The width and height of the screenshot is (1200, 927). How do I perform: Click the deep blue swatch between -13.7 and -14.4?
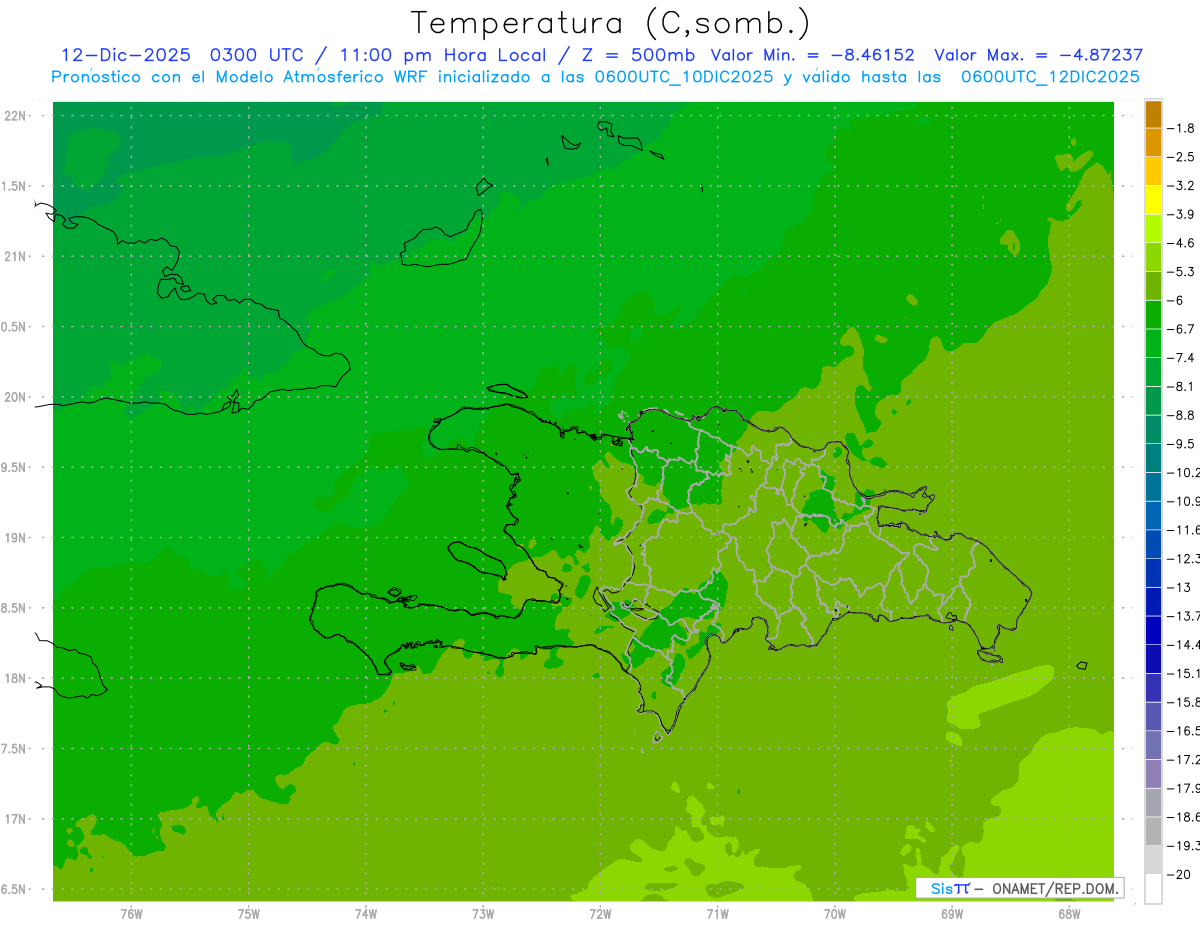(x=1153, y=630)
